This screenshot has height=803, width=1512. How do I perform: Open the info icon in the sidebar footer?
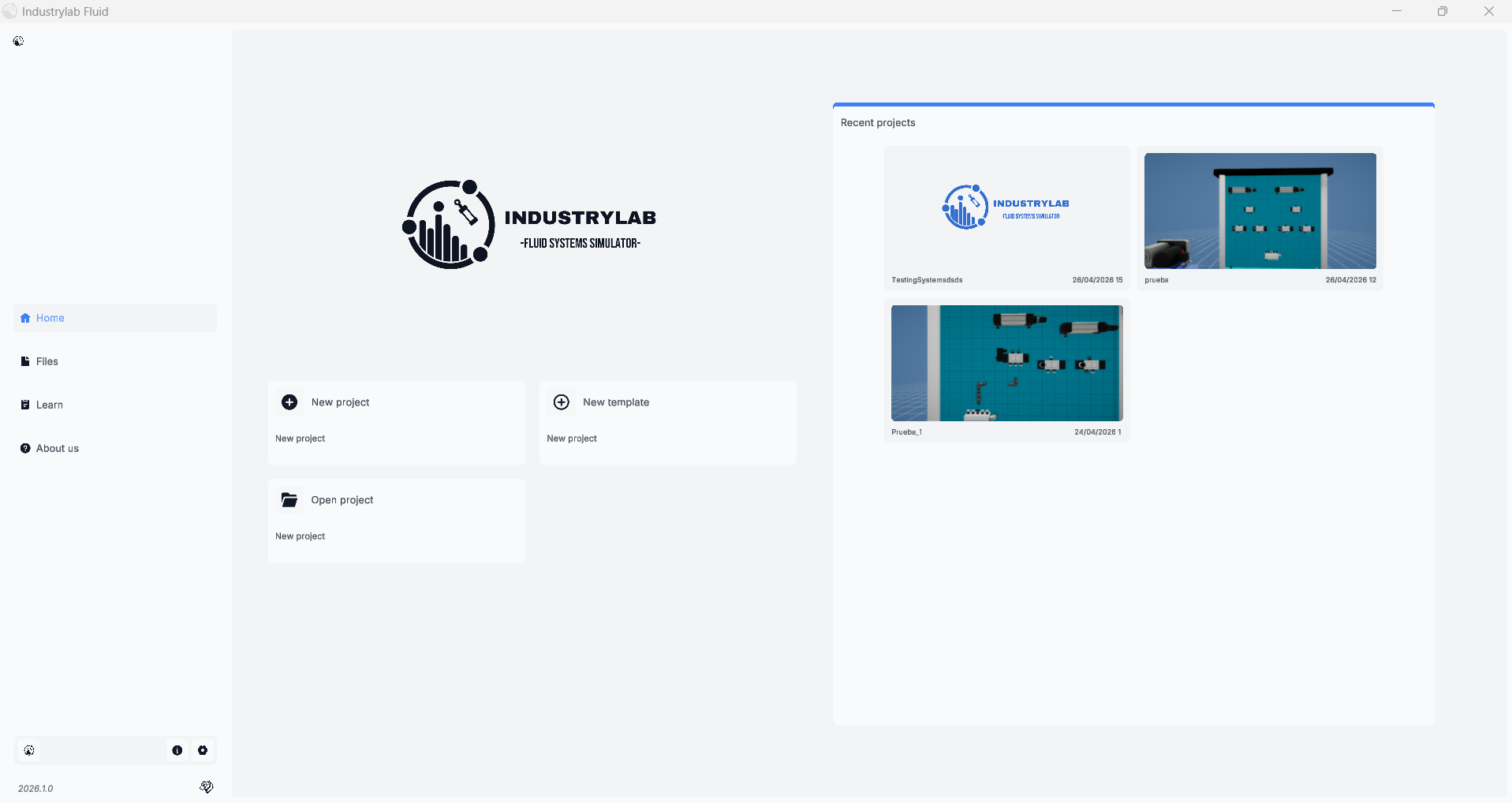coord(177,750)
